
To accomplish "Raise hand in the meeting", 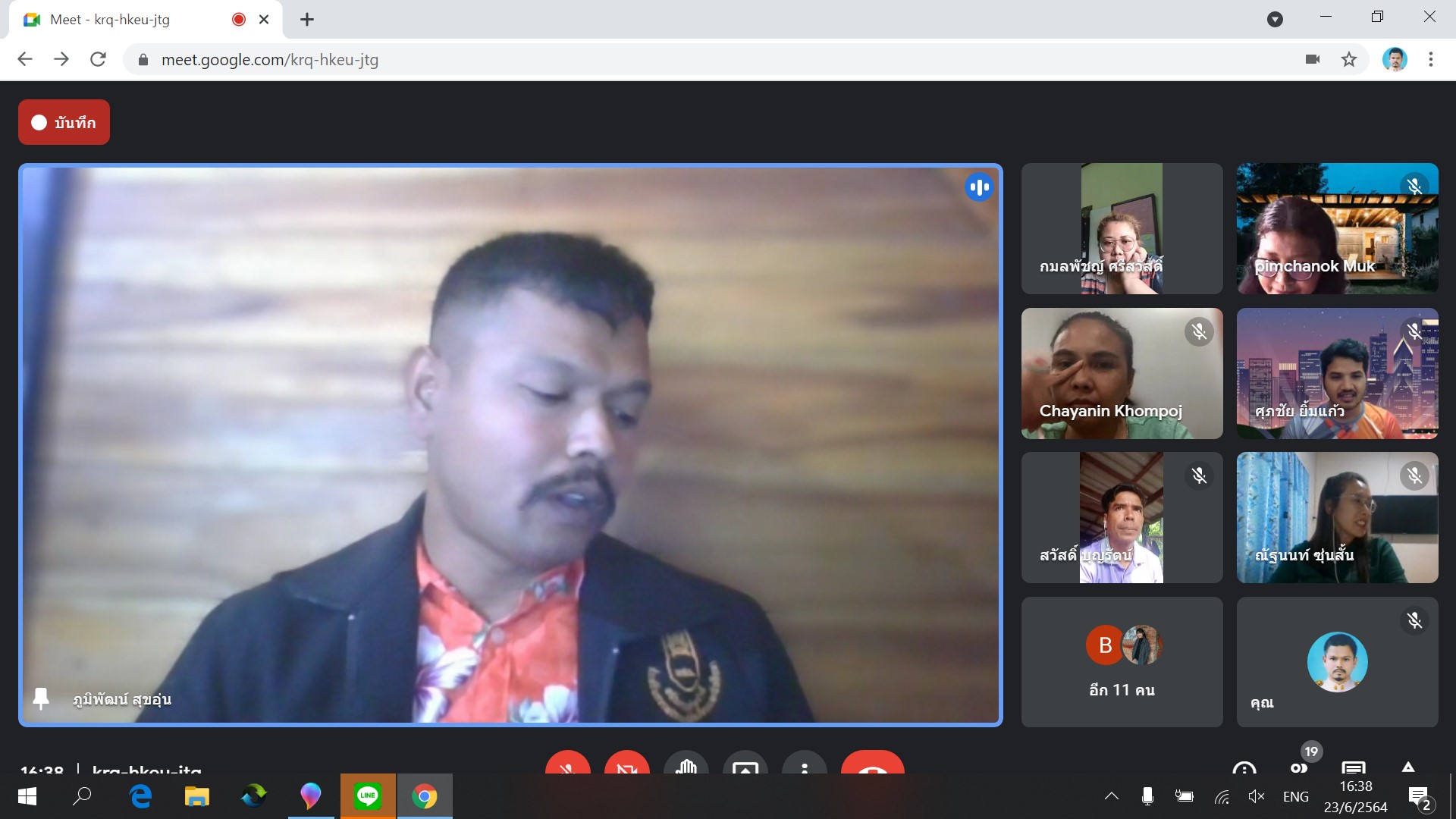I will tap(686, 764).
